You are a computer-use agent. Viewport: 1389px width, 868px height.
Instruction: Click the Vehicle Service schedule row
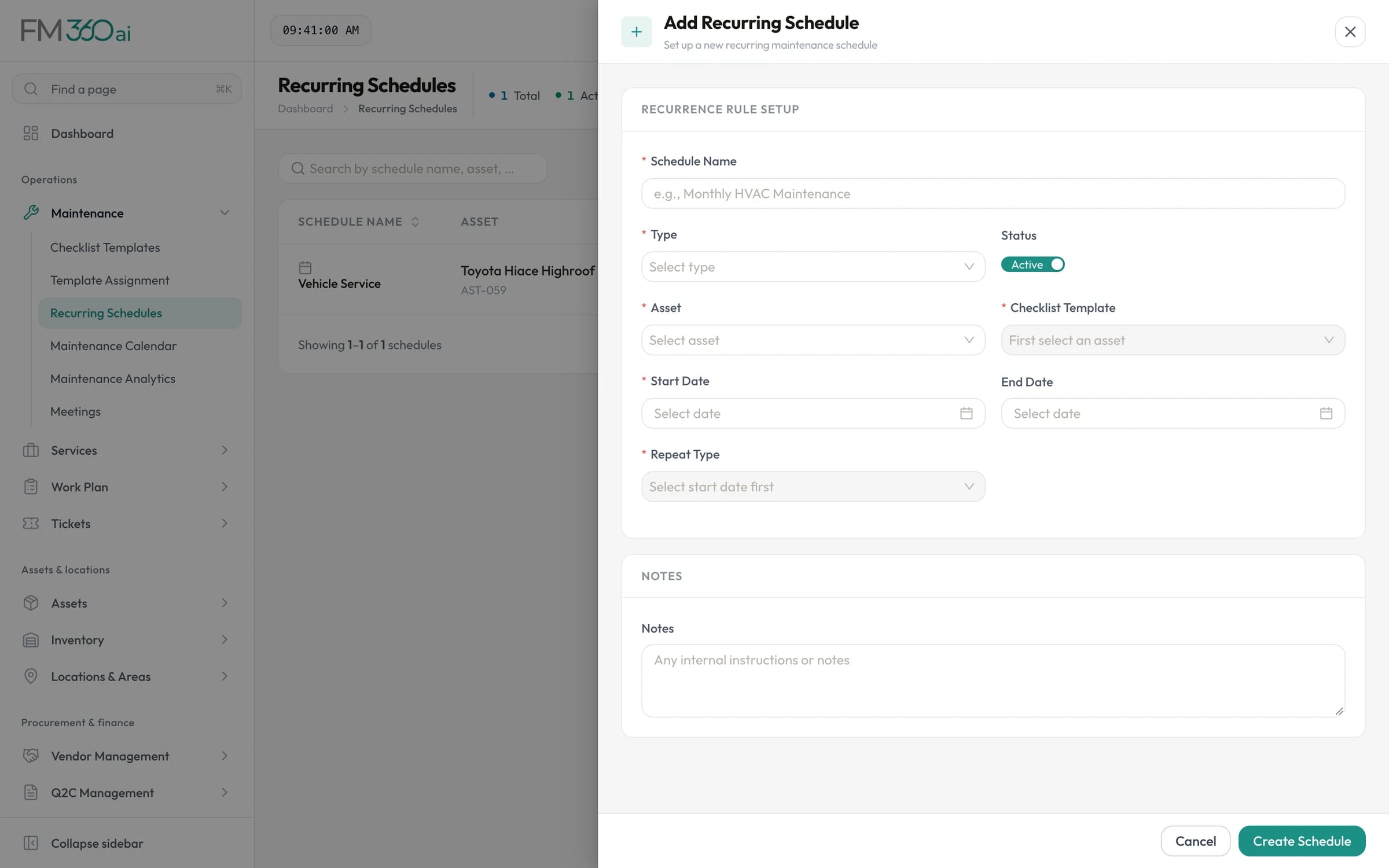pos(438,279)
